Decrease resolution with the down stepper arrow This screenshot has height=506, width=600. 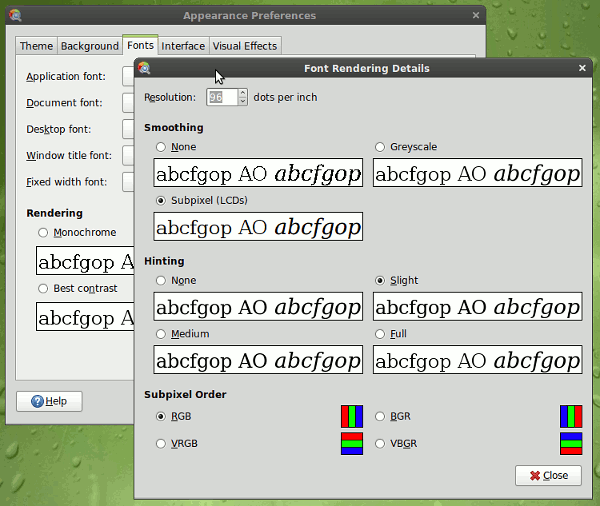tap(243, 101)
